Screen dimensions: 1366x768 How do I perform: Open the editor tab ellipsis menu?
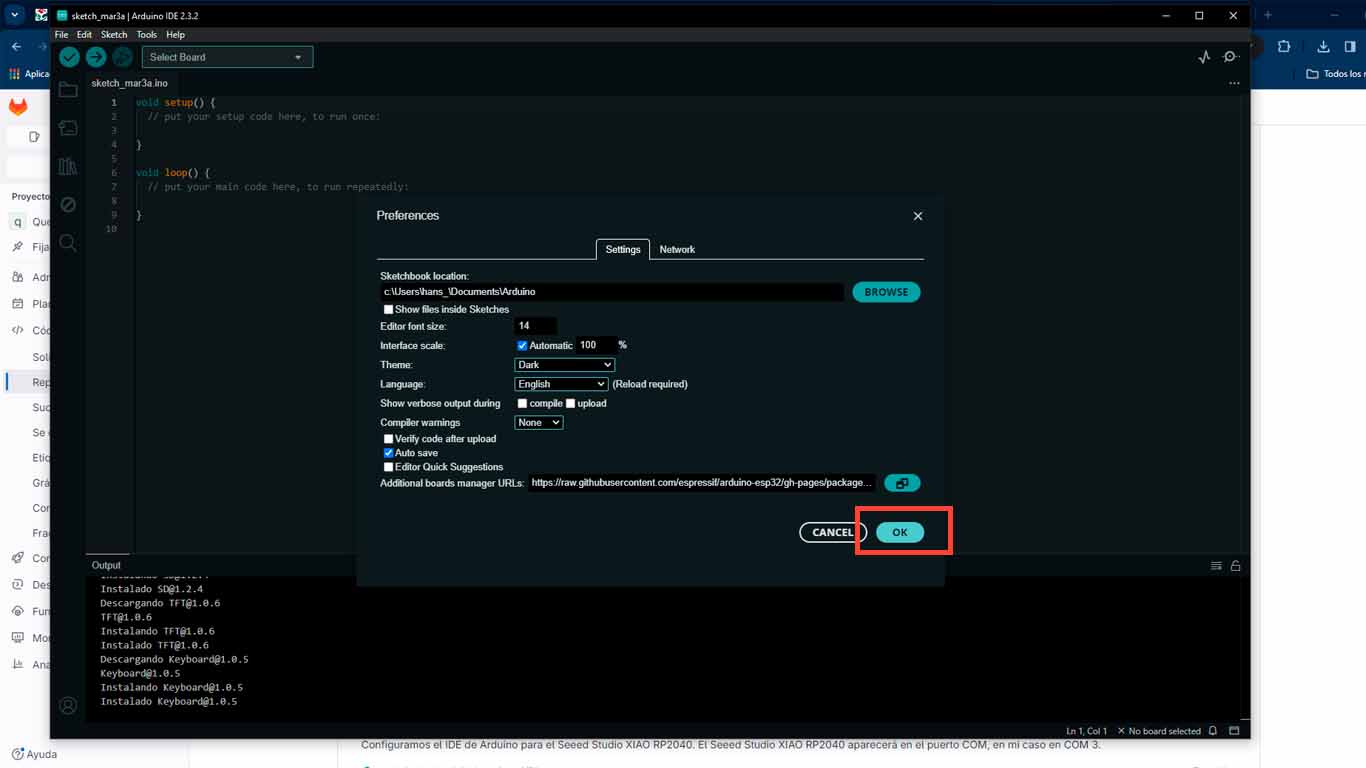click(x=1234, y=83)
